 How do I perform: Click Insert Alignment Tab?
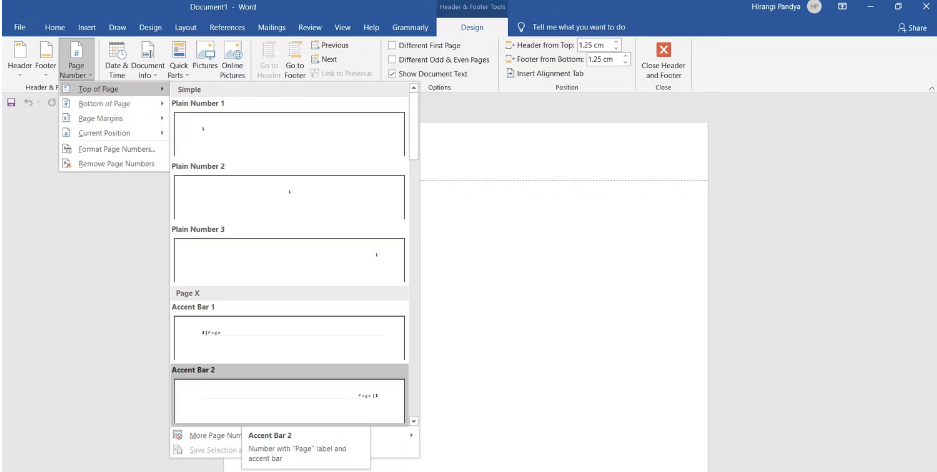[x=545, y=73]
